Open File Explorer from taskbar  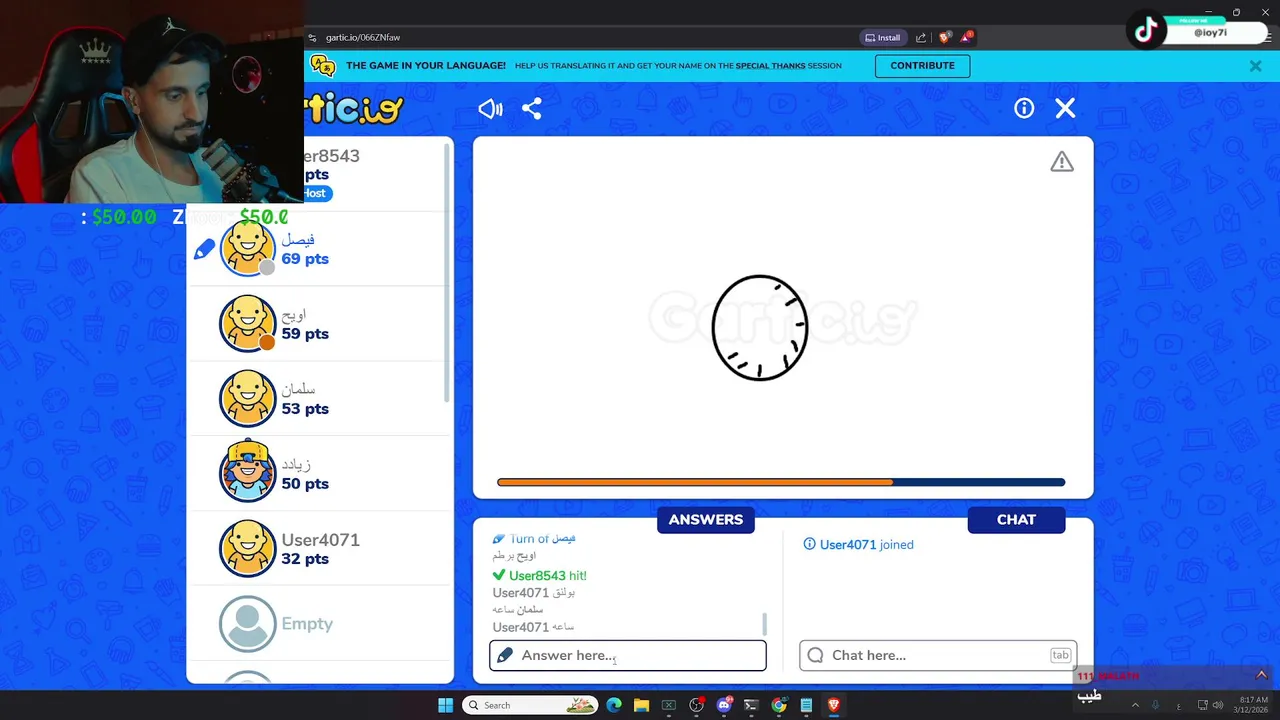click(641, 705)
